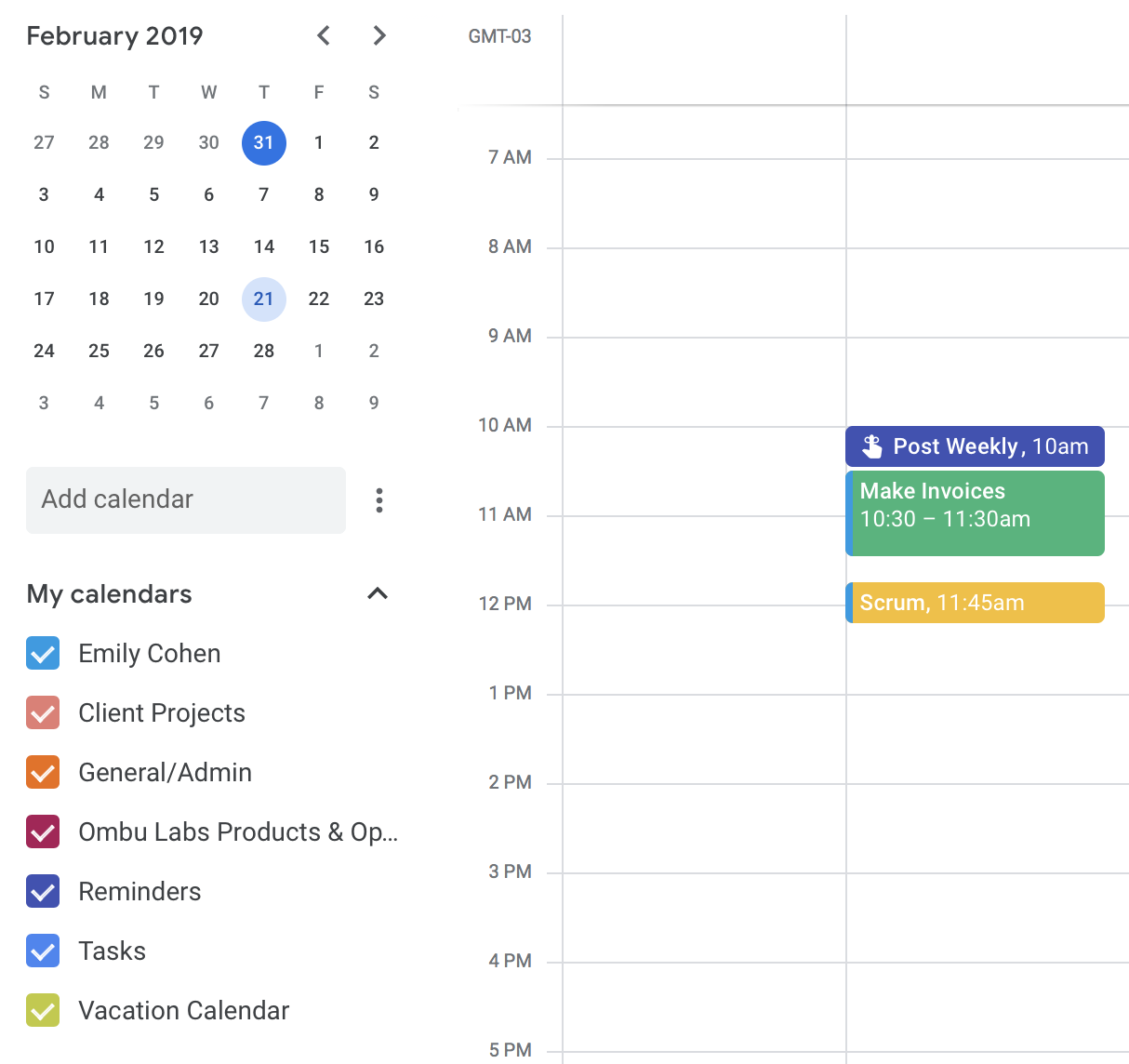Viewport: 1129px width, 1064px height.
Task: Uncheck the Emily Cohen calendar
Action: (x=43, y=653)
